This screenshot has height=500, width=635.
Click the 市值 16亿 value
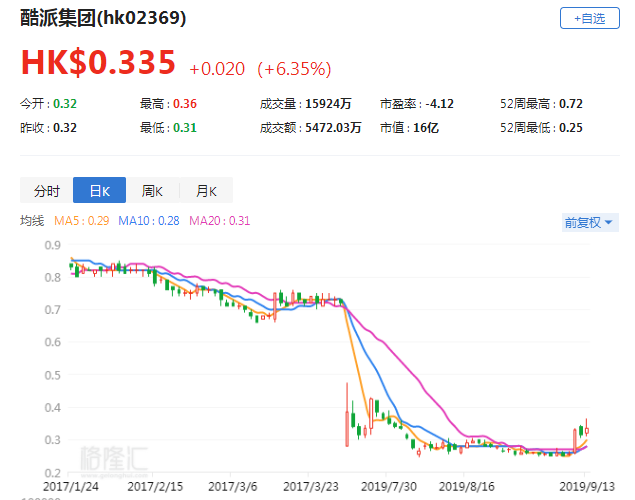tap(426, 128)
